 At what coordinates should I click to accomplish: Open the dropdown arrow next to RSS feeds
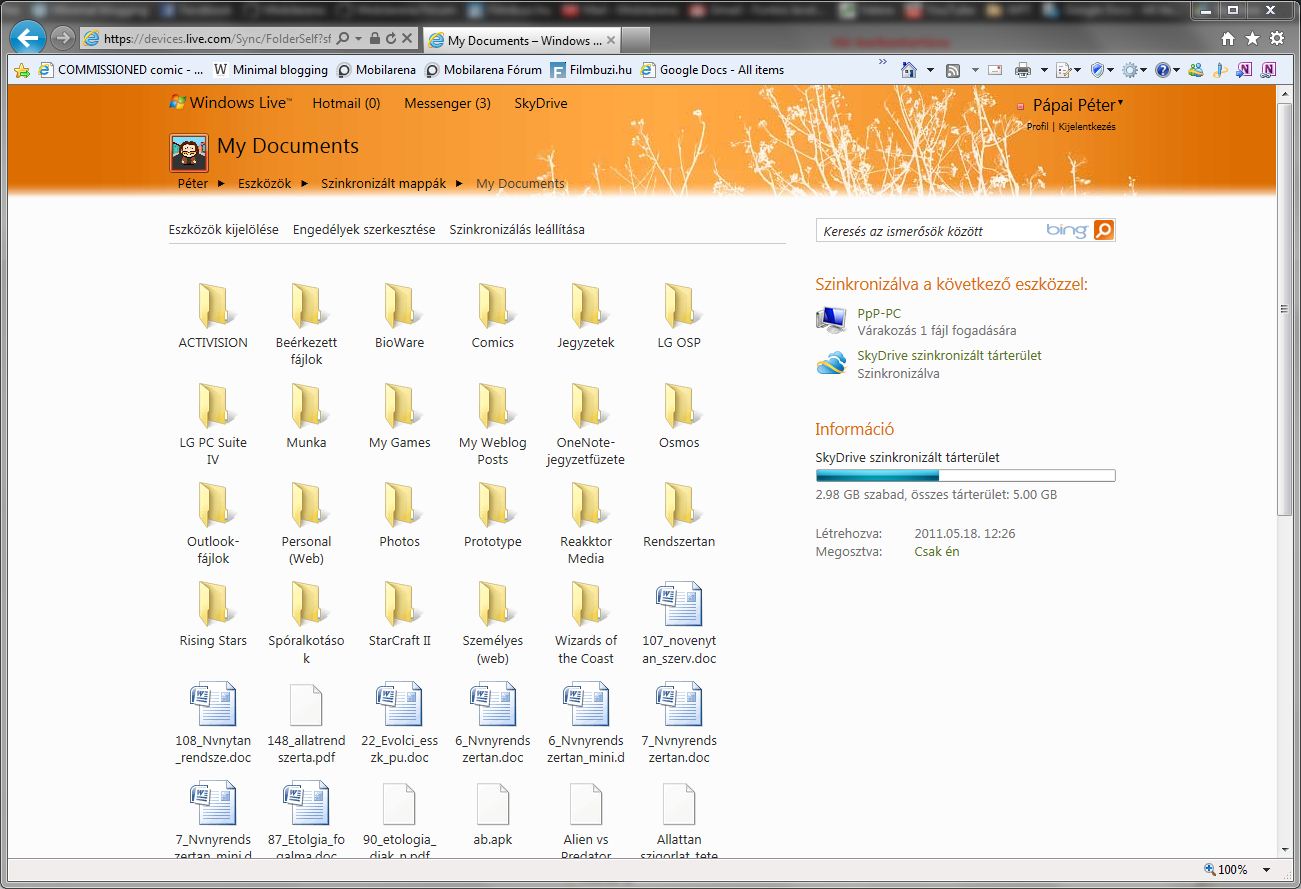click(x=973, y=70)
